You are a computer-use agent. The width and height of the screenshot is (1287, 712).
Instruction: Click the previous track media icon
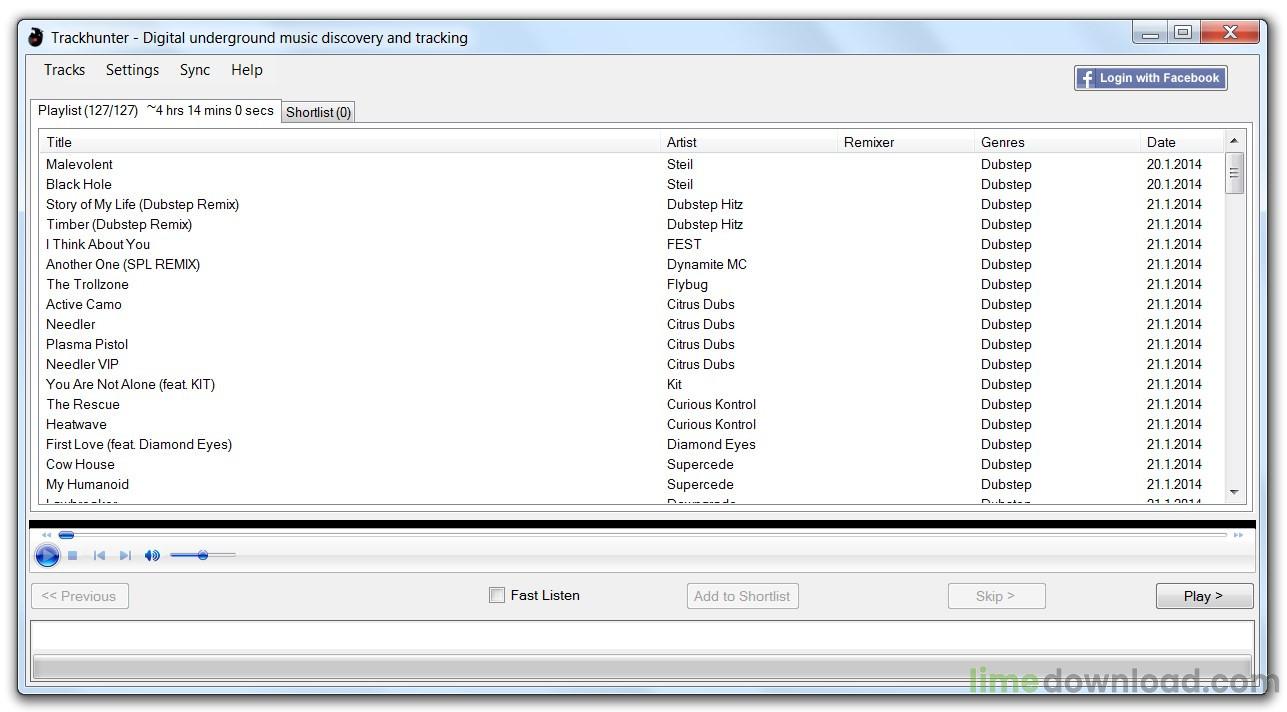point(99,555)
